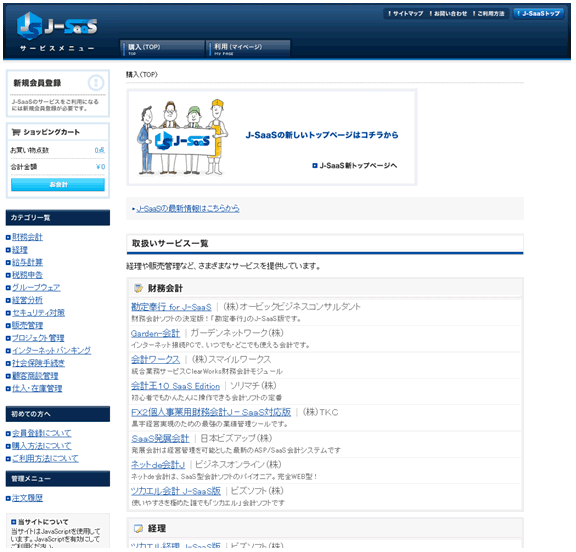
Task: Click the J-SaaS logo in header
Action: (57, 26)
